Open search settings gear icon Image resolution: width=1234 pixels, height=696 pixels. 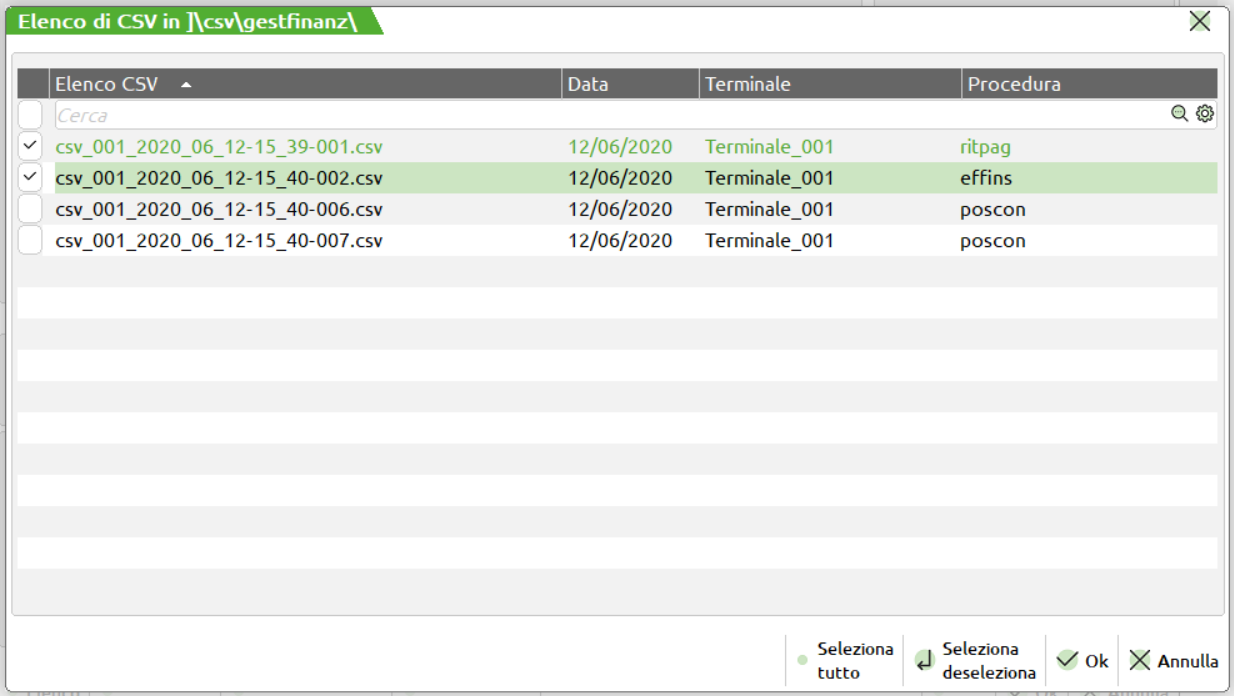click(1205, 114)
